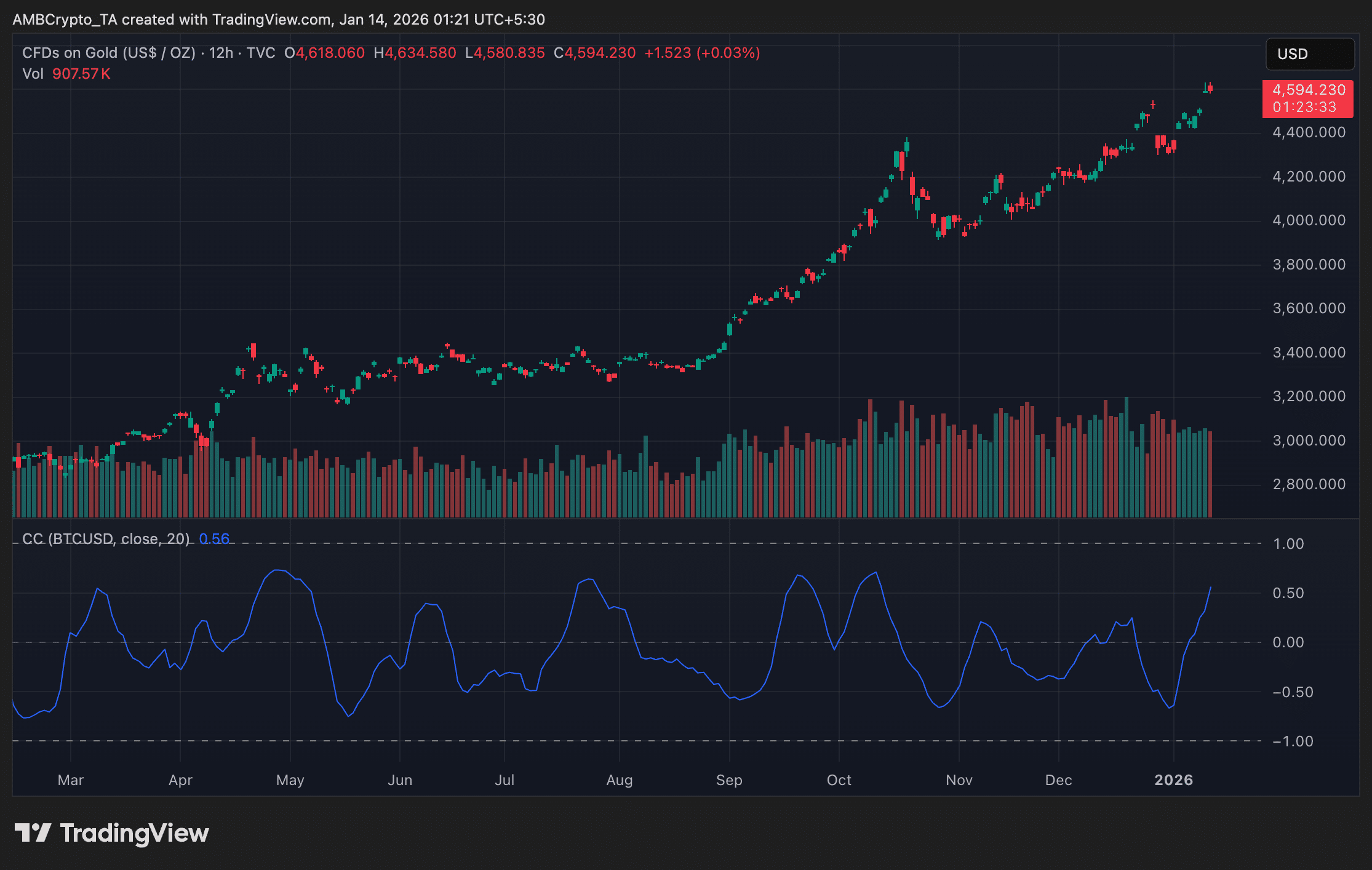
Task: Click the 4,000.000 price axis label
Action: [x=1309, y=220]
